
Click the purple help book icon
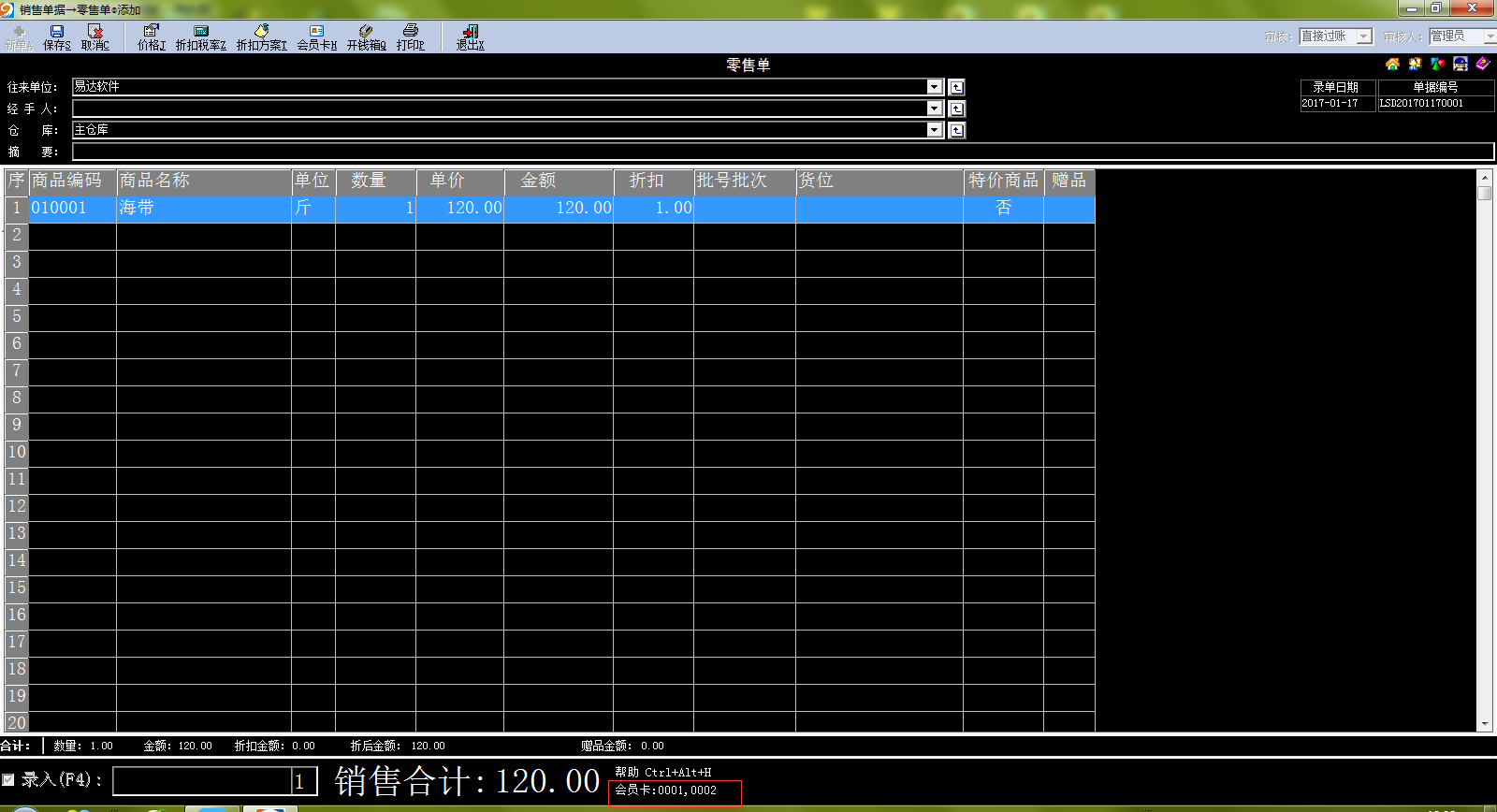coord(1483,64)
